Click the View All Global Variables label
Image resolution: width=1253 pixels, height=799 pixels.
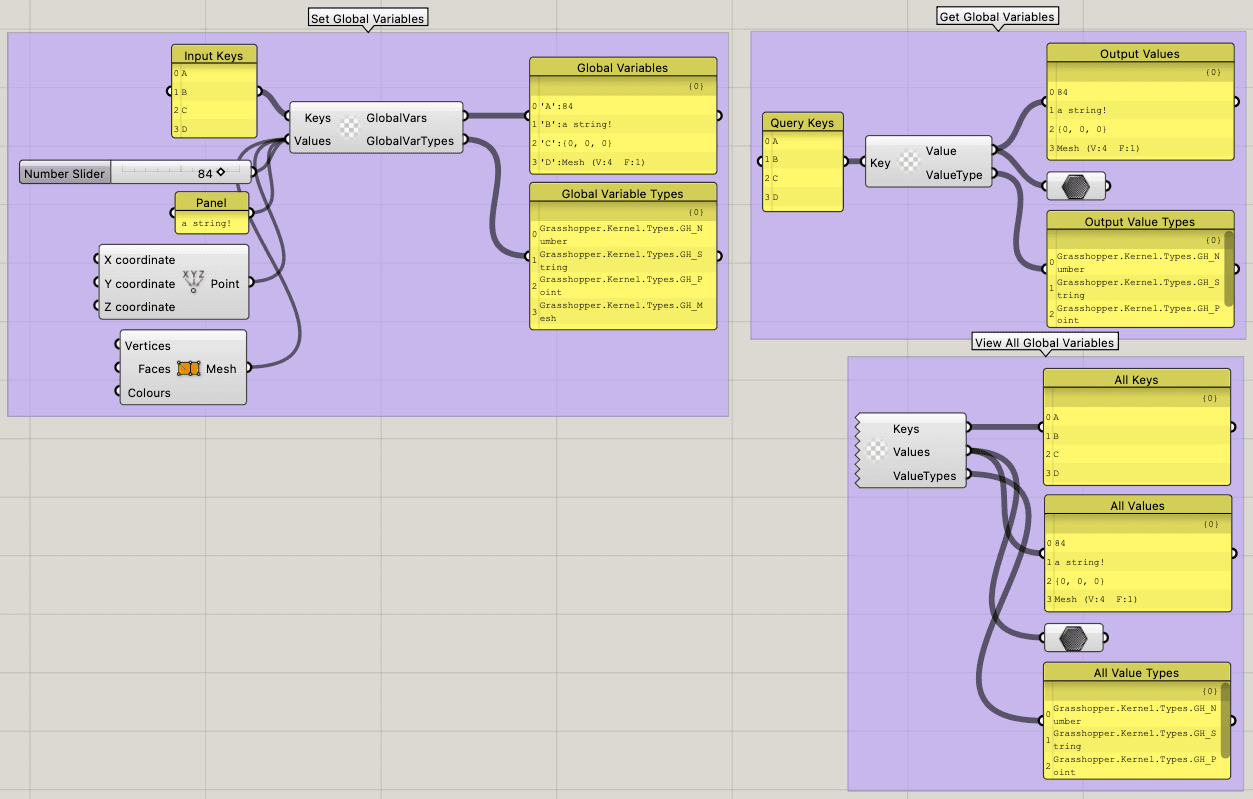[x=1044, y=342]
